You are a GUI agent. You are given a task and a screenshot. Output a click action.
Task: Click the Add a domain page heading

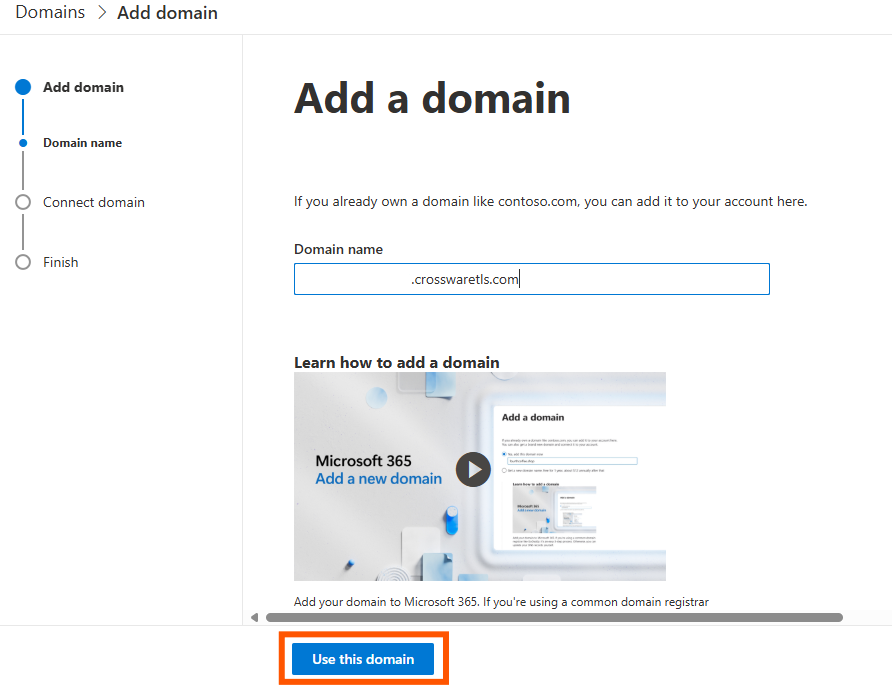432,99
